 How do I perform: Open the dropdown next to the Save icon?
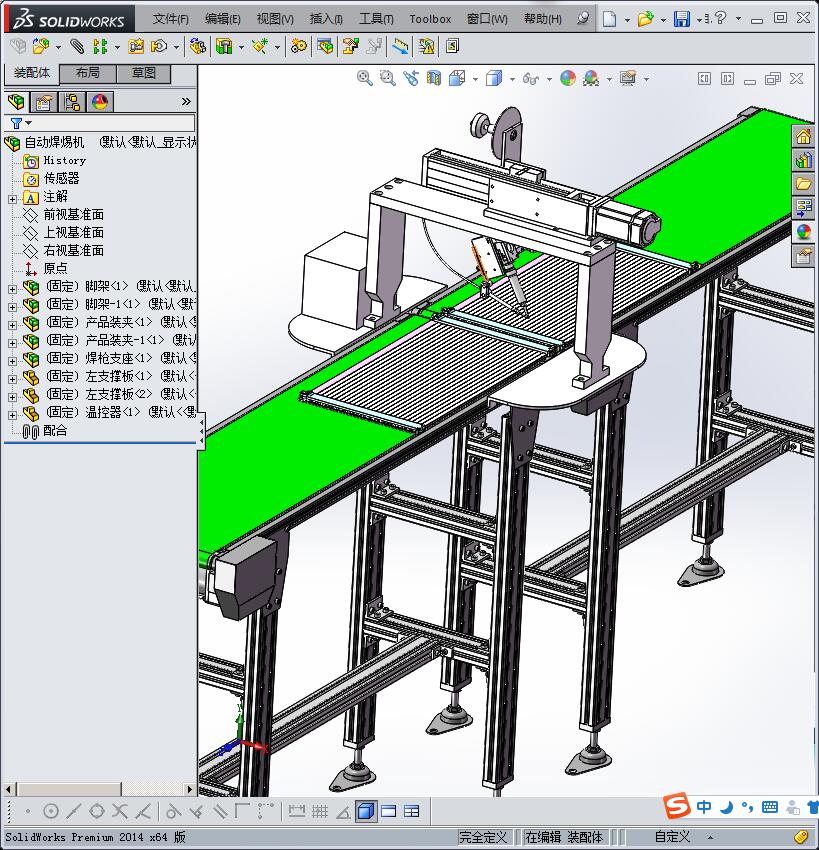coord(699,20)
